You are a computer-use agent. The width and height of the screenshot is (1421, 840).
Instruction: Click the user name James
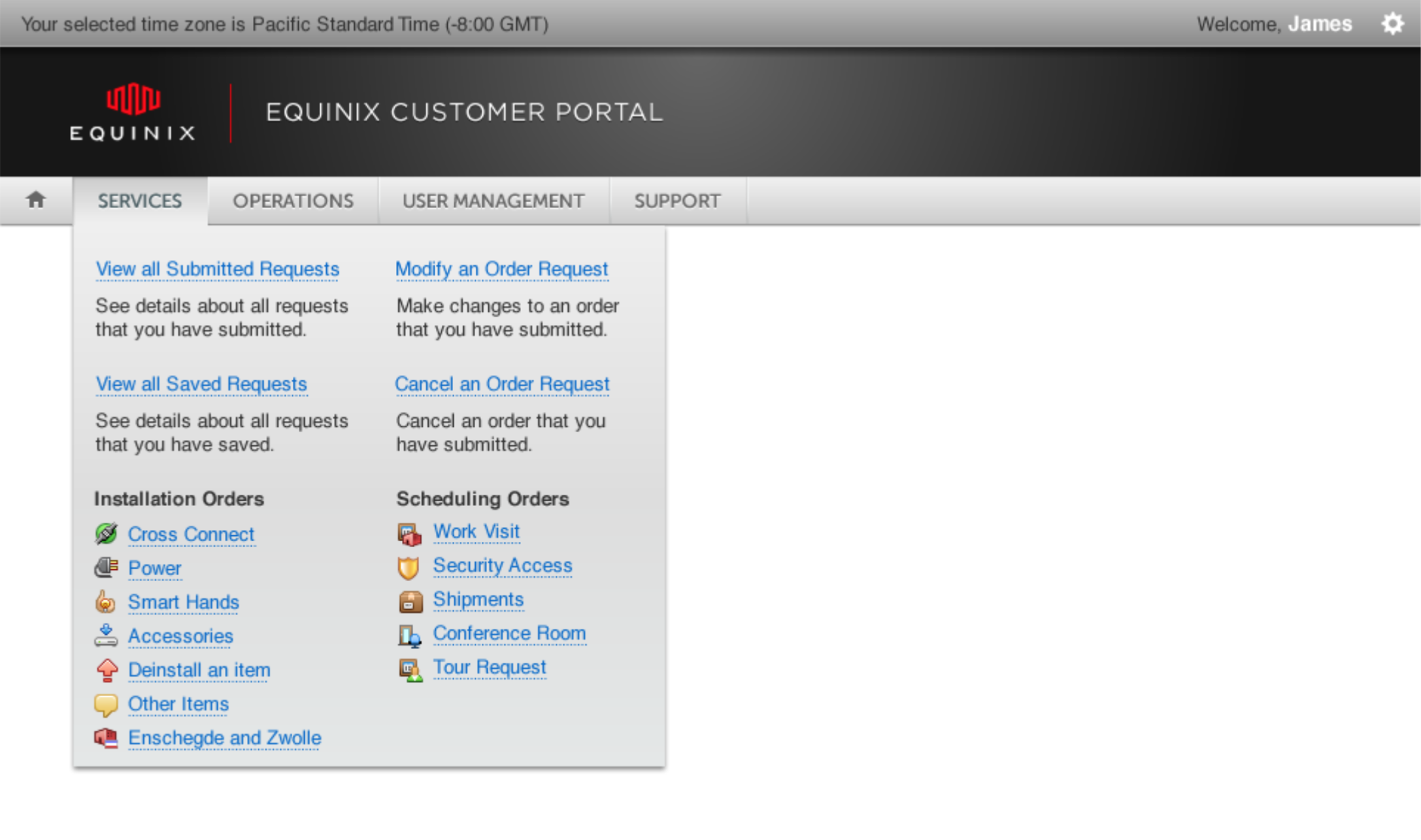coord(1320,24)
